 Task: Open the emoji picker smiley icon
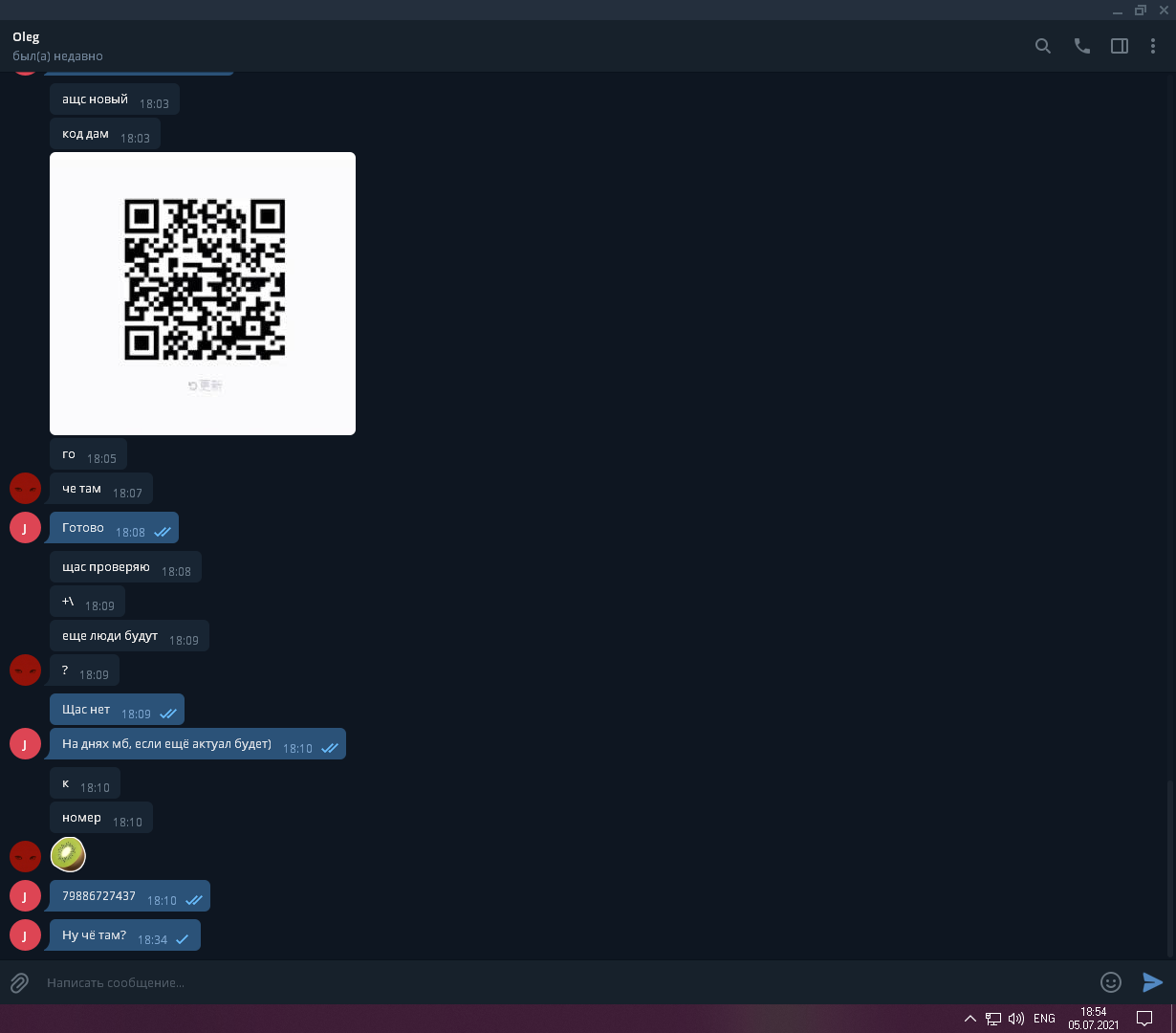(1110, 982)
